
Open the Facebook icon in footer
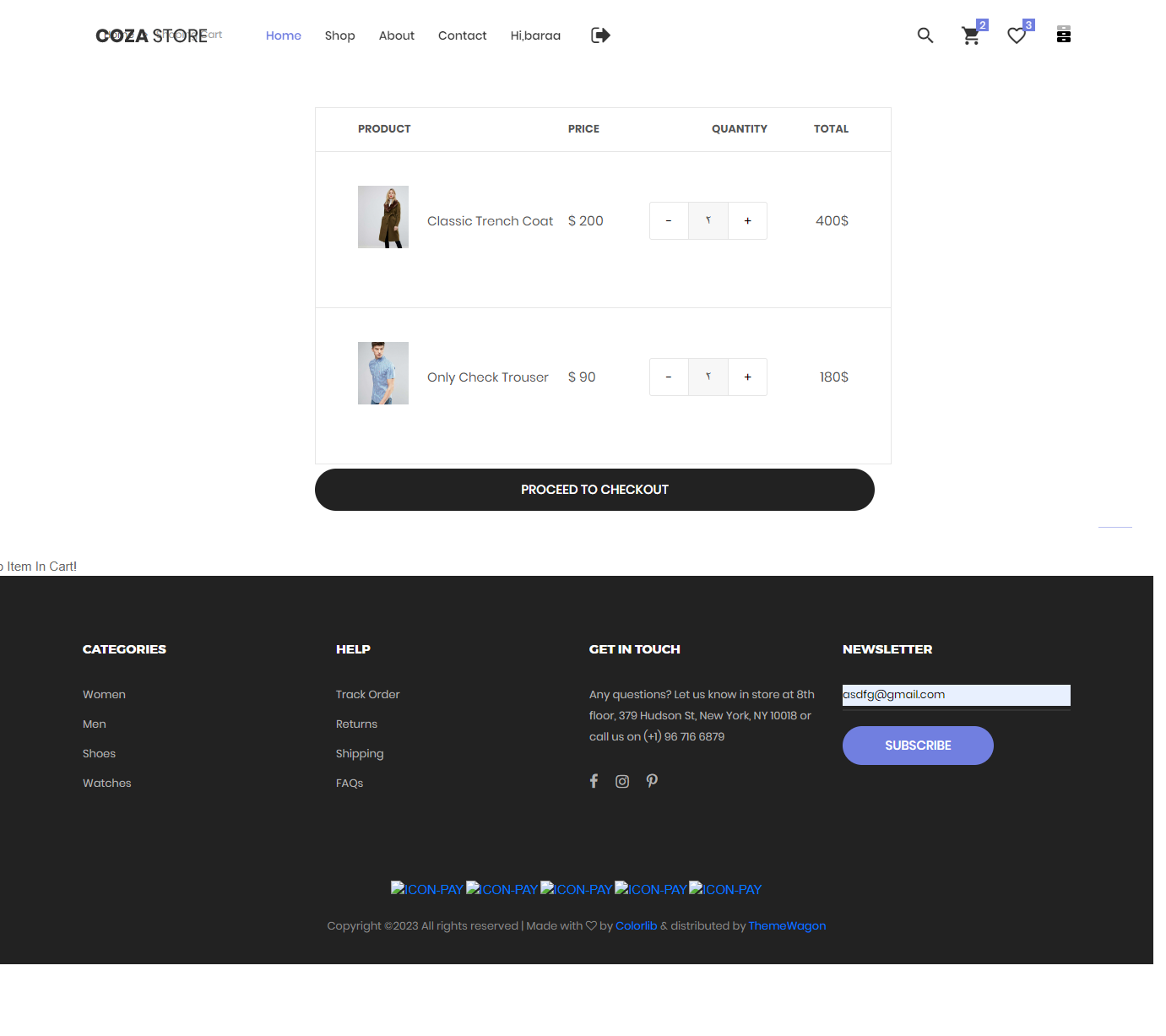[x=594, y=781]
